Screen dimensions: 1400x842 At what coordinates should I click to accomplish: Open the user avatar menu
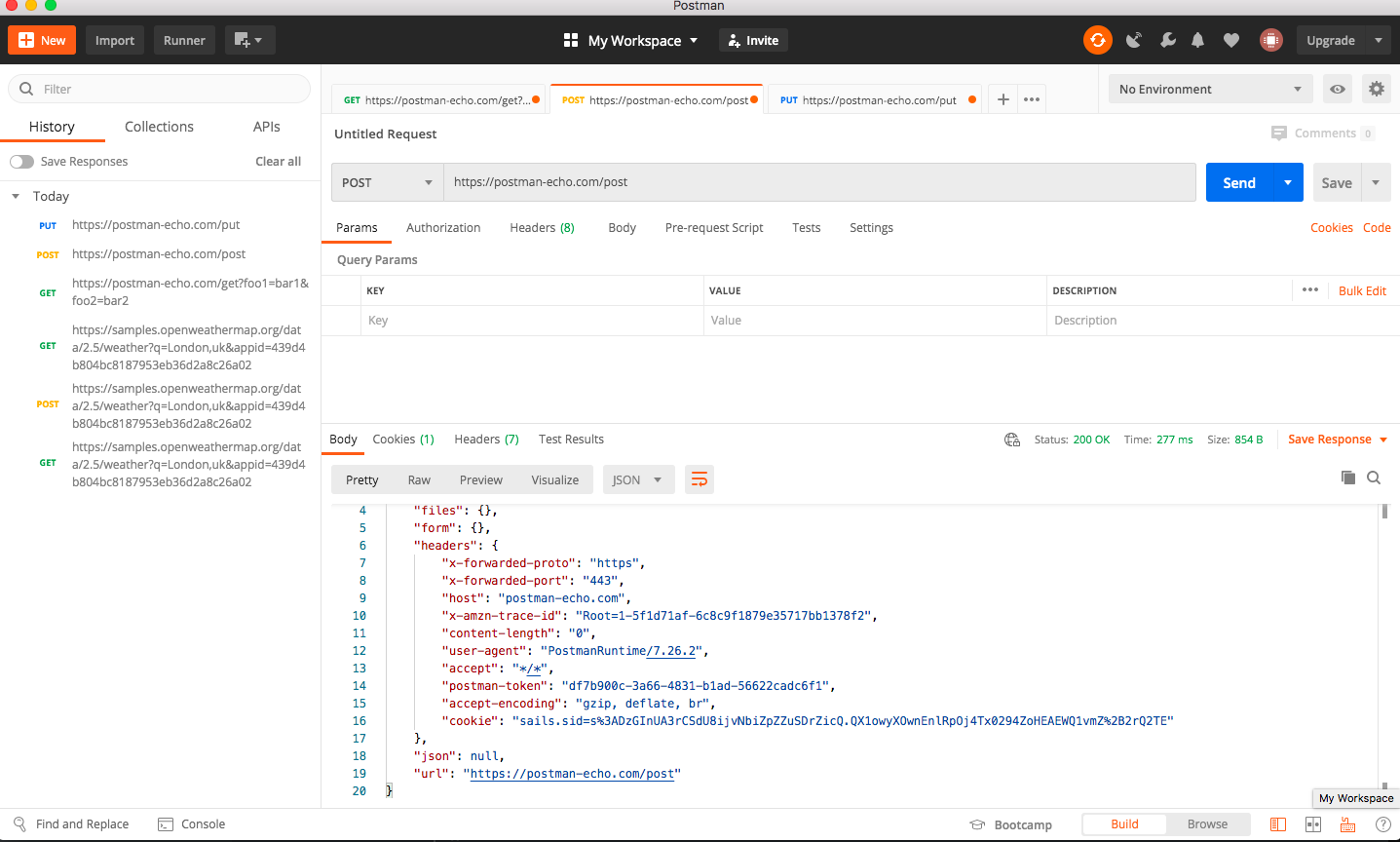click(1270, 40)
